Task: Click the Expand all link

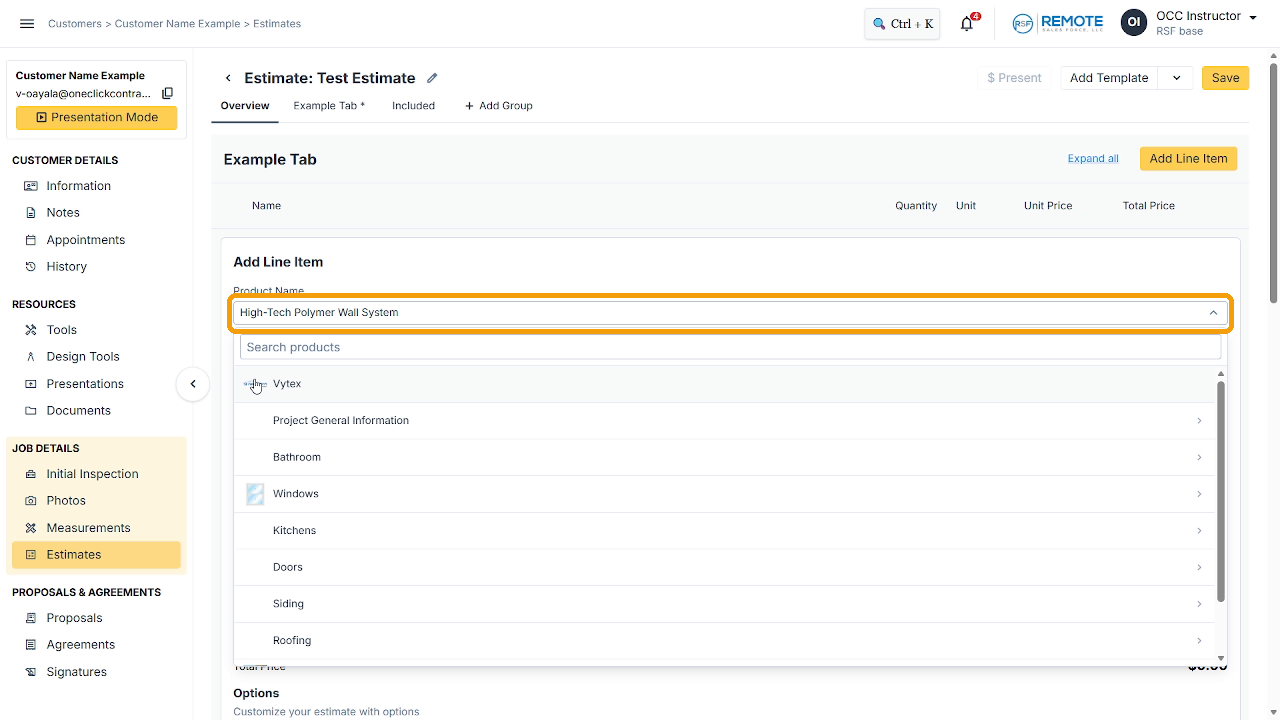Action: point(1093,159)
